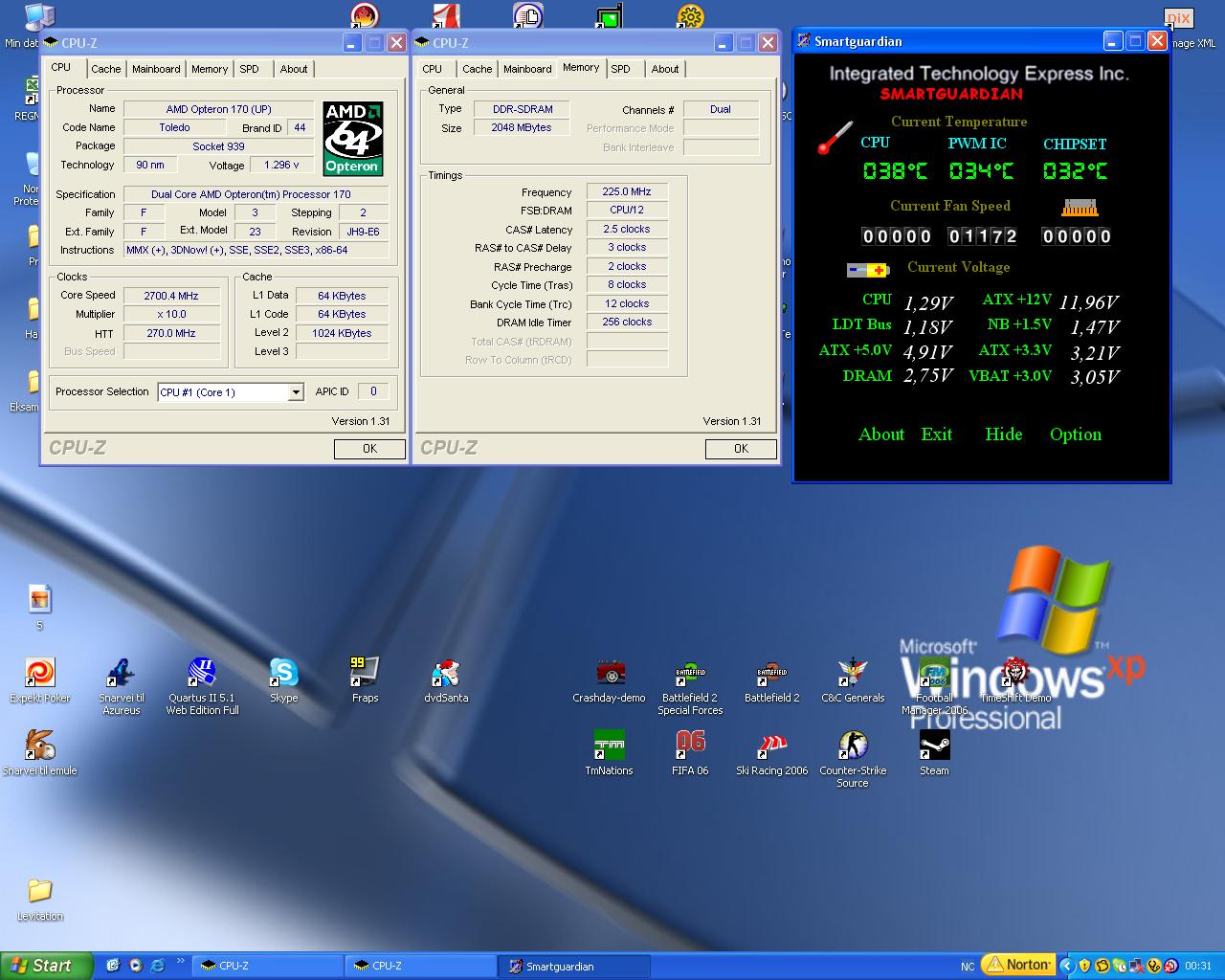1225x980 pixels.
Task: Click the CAS# Latency 2.5 clocks value
Action: click(627, 229)
